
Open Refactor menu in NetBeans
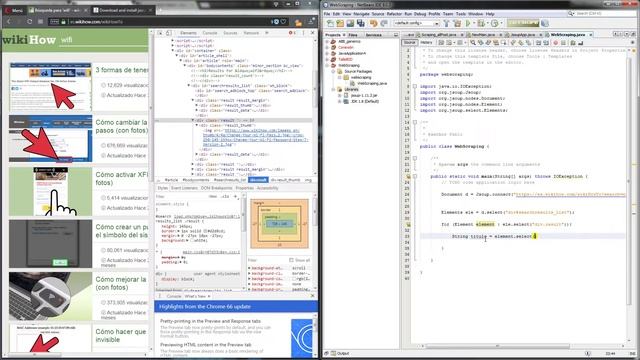(x=394, y=14)
